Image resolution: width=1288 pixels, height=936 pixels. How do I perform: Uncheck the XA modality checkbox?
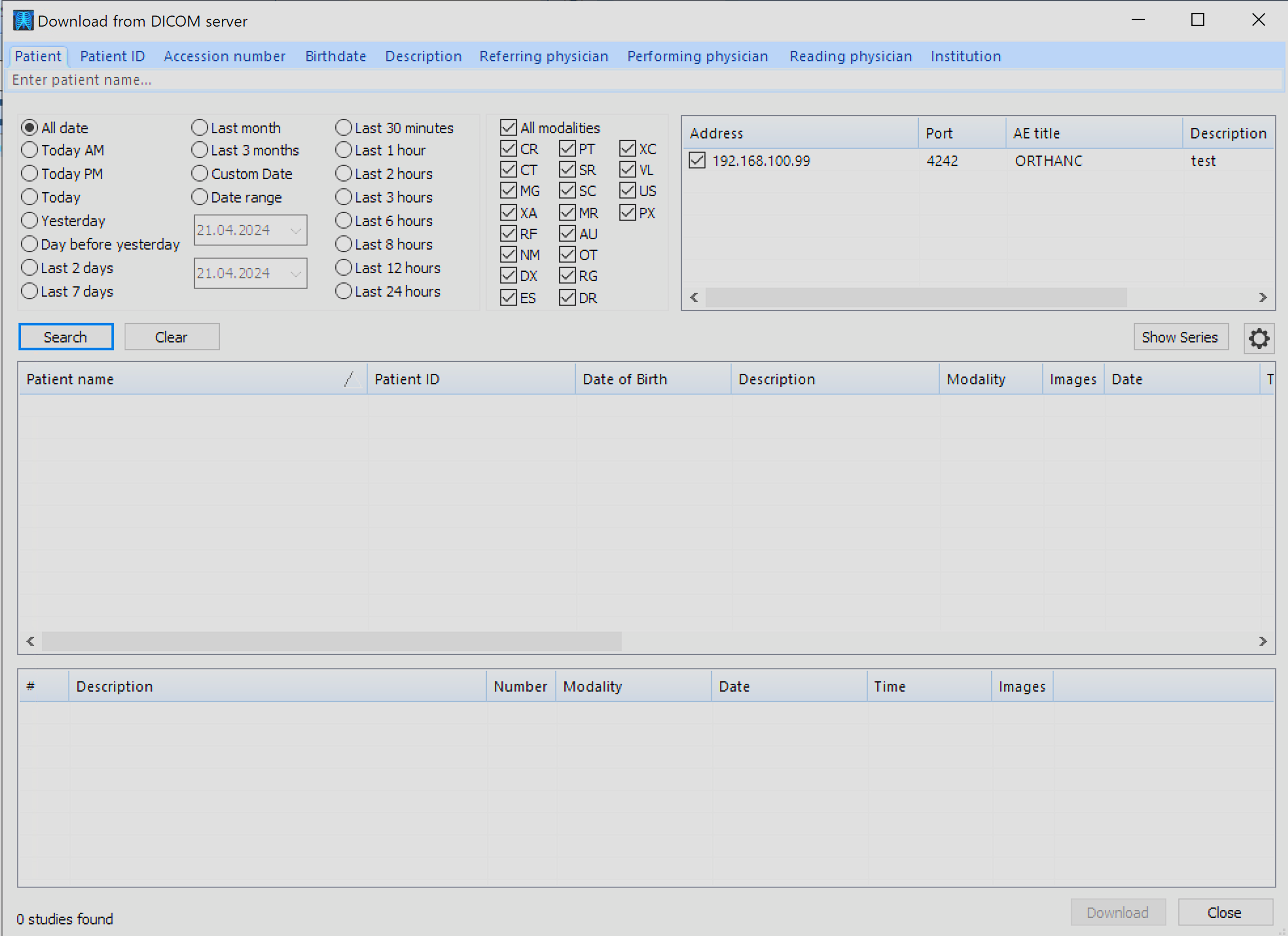point(509,213)
